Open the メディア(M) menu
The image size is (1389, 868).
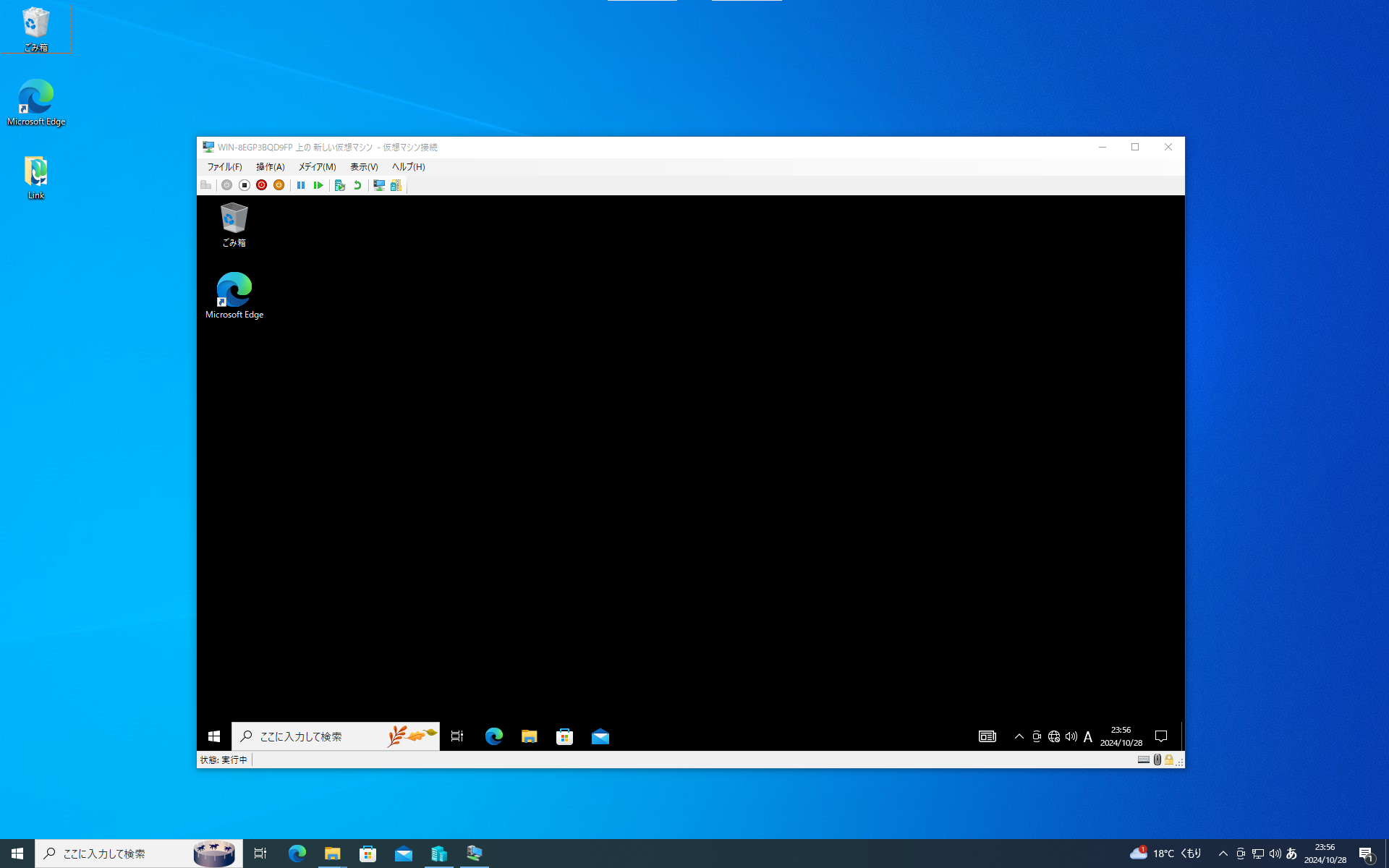(316, 166)
